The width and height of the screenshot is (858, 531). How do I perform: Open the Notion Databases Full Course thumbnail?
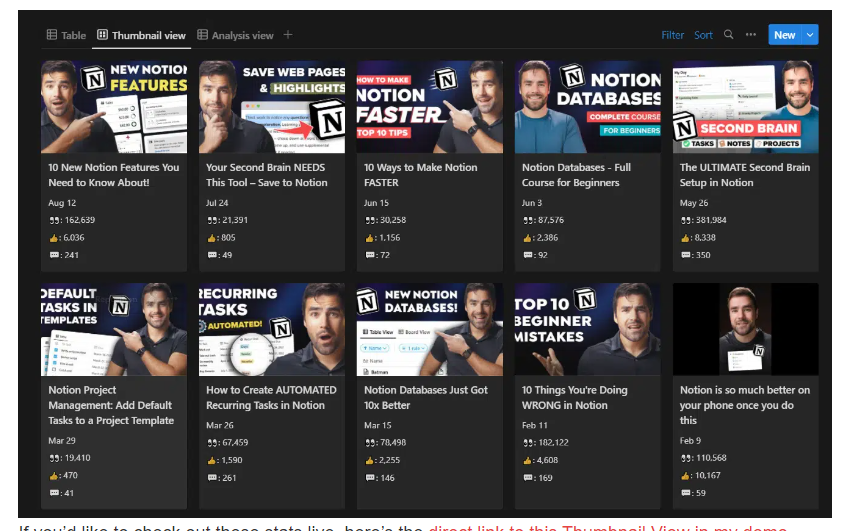point(587,107)
